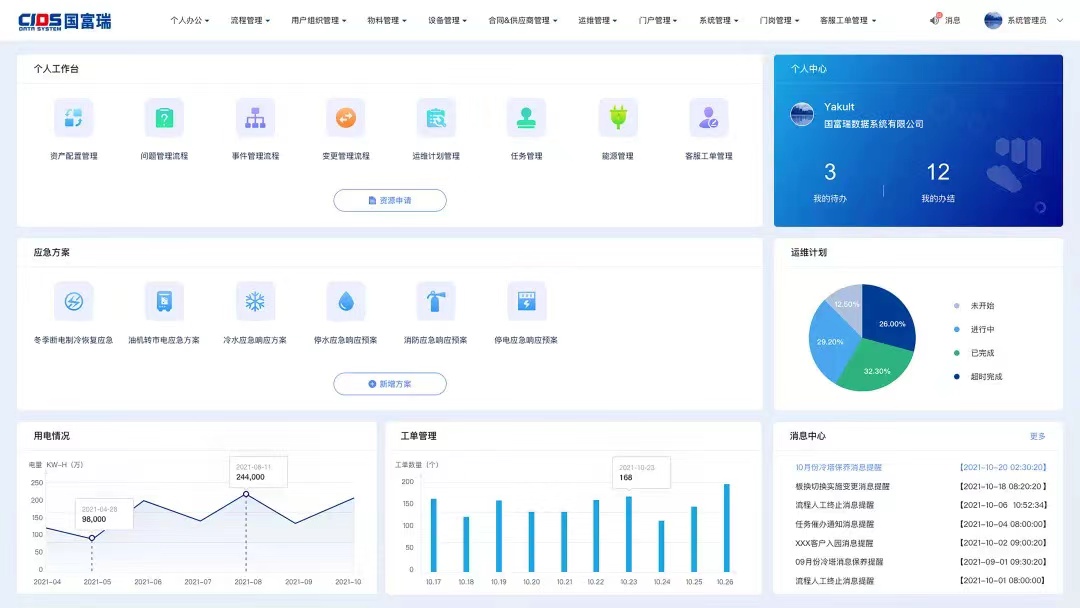The height and width of the screenshot is (608, 1080).
Task: Click Yakult profile avatar in 个人中心
Action: click(802, 114)
